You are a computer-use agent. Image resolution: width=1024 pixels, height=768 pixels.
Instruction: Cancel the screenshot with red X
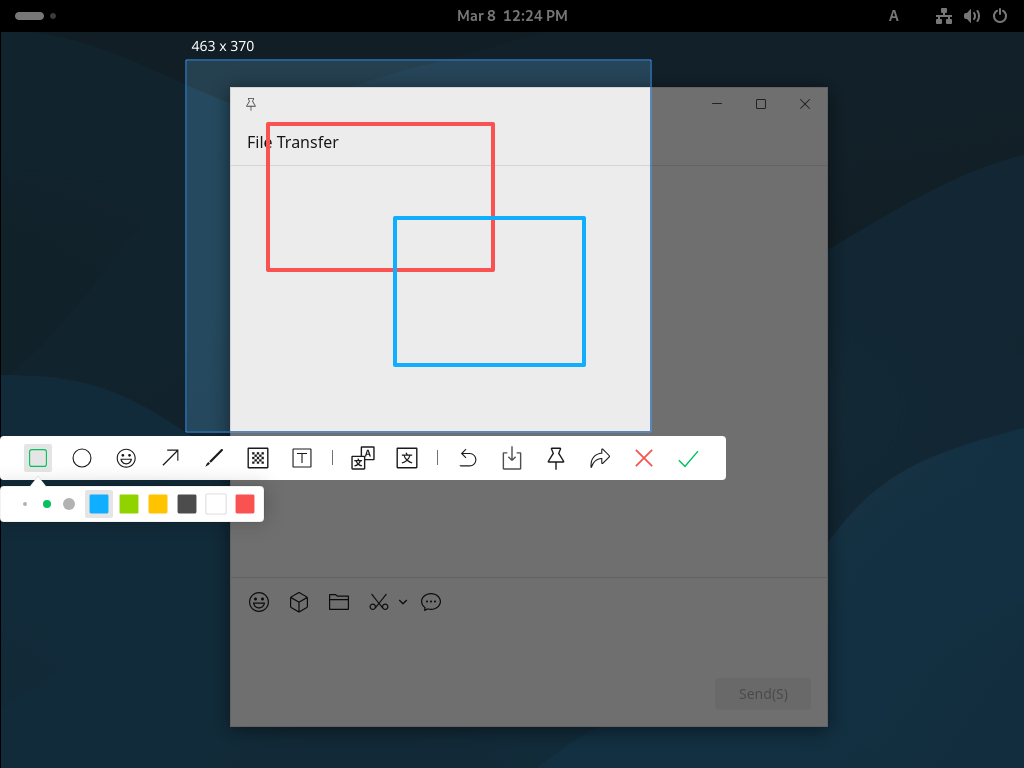[x=644, y=458]
